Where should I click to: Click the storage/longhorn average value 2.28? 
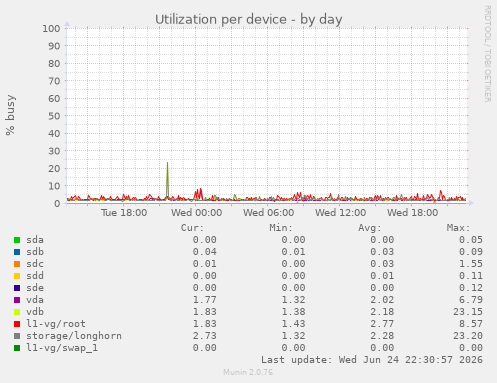(x=382, y=336)
